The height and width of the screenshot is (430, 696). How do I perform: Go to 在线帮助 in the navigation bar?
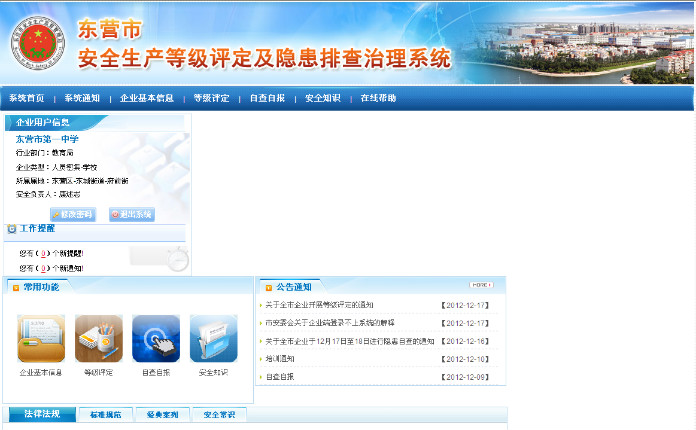point(378,98)
